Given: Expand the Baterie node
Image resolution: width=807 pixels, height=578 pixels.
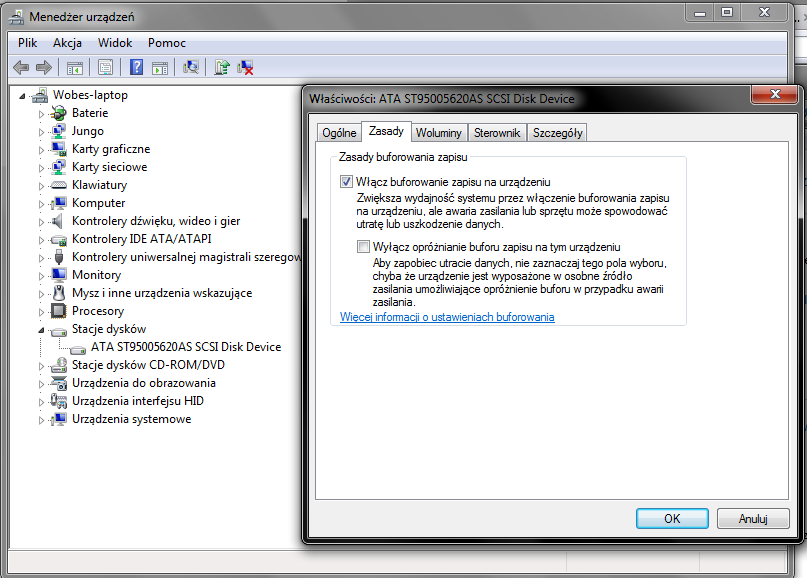Looking at the screenshot, I should coord(42,113).
